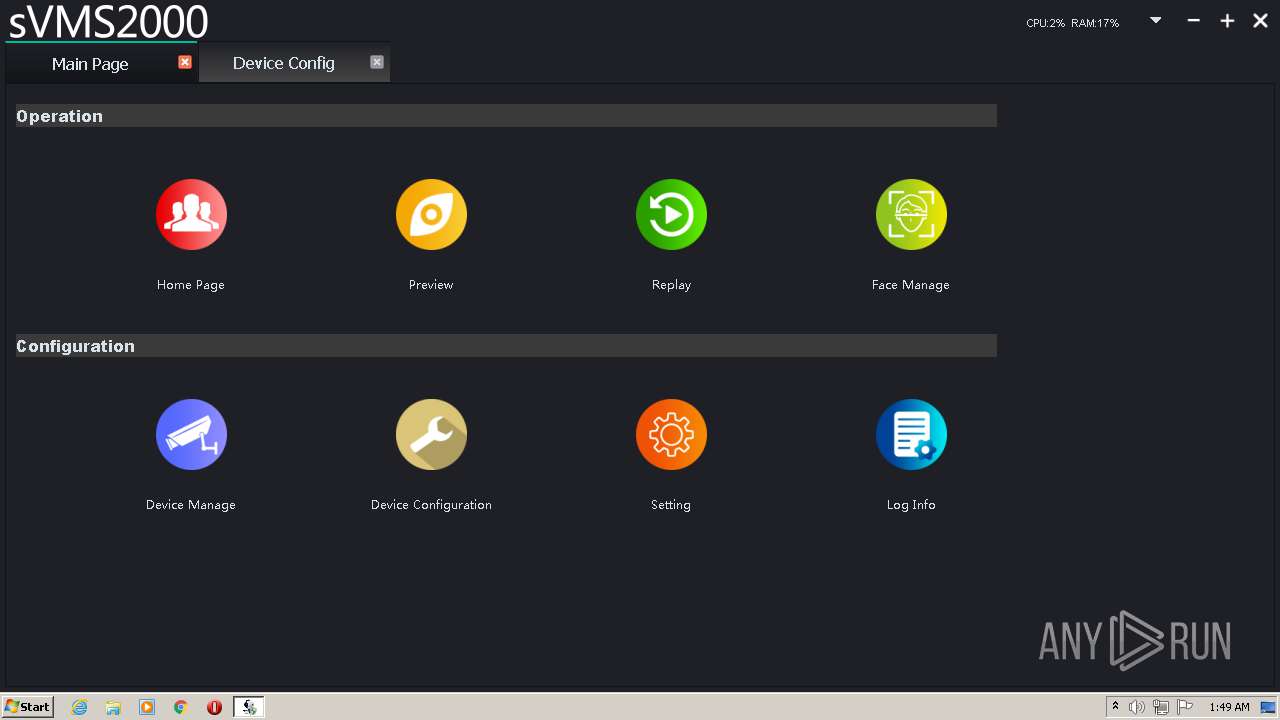The height and width of the screenshot is (720, 1280).
Task: Open the Device Manage camera icon
Action: (x=191, y=434)
